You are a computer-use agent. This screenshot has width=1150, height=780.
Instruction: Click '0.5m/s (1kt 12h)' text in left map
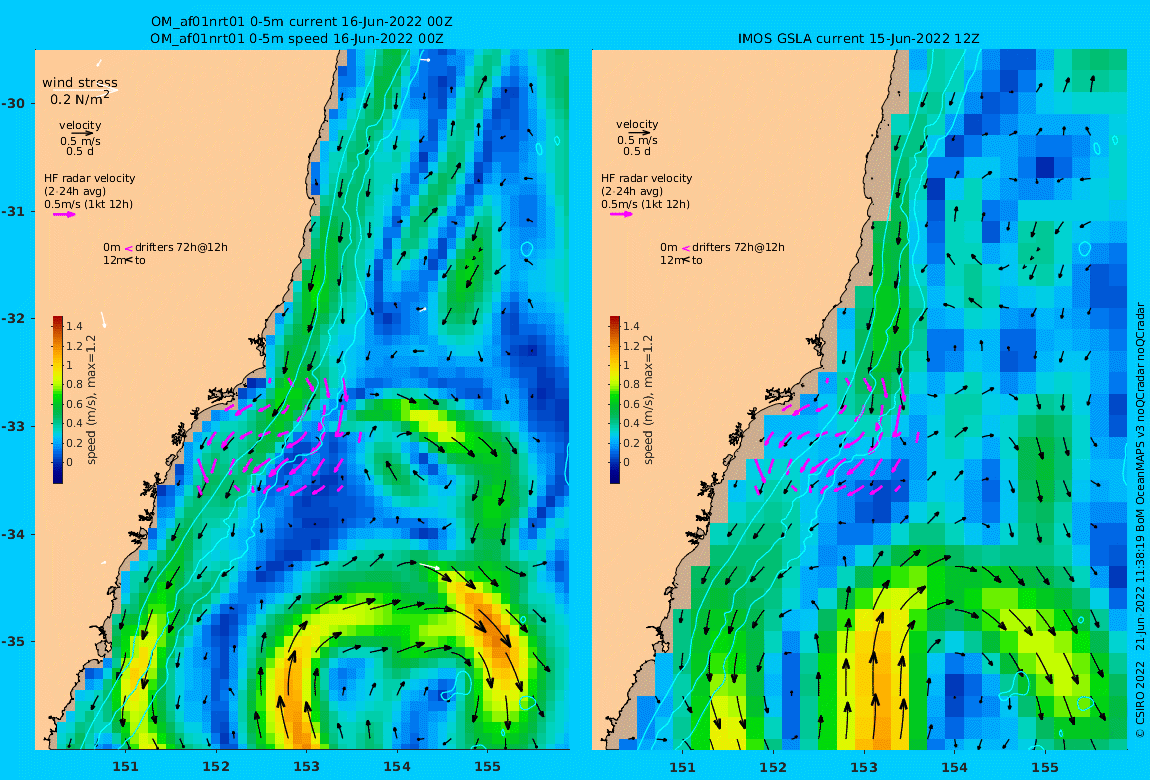88,204
